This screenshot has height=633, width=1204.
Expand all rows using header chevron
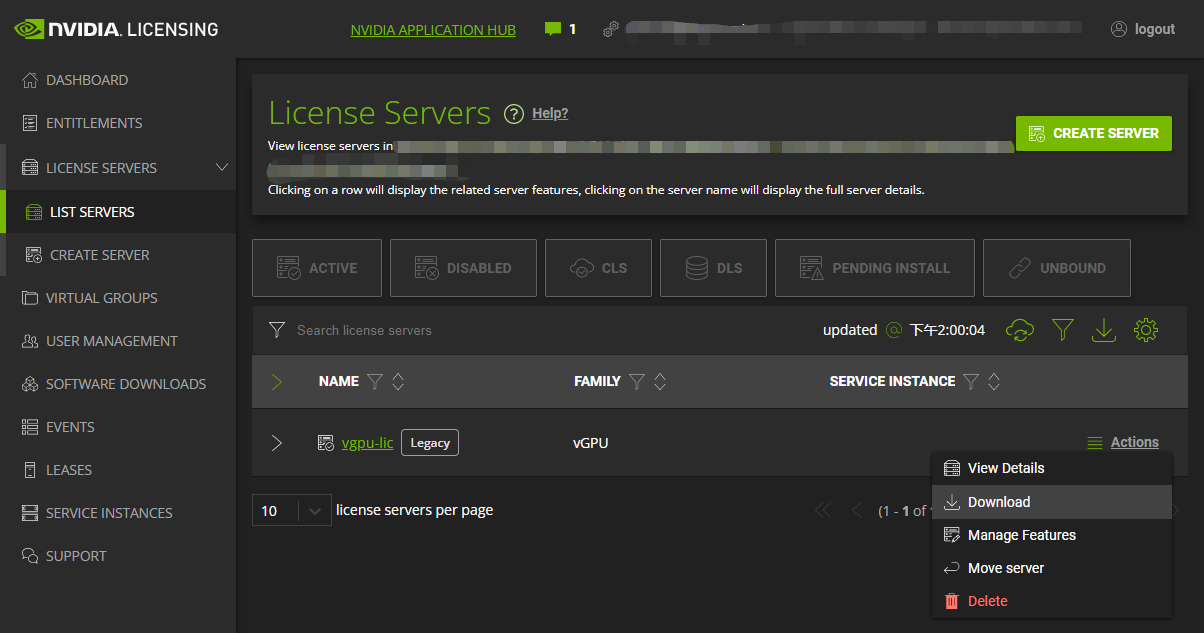click(277, 381)
